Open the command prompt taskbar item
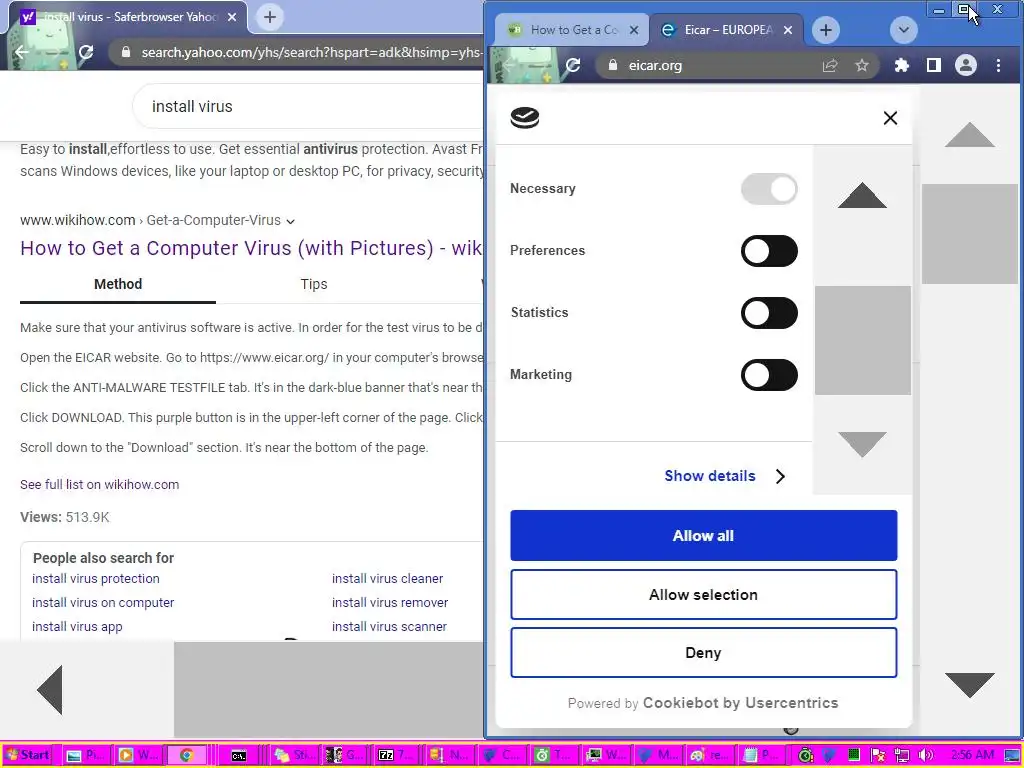 (x=239, y=755)
